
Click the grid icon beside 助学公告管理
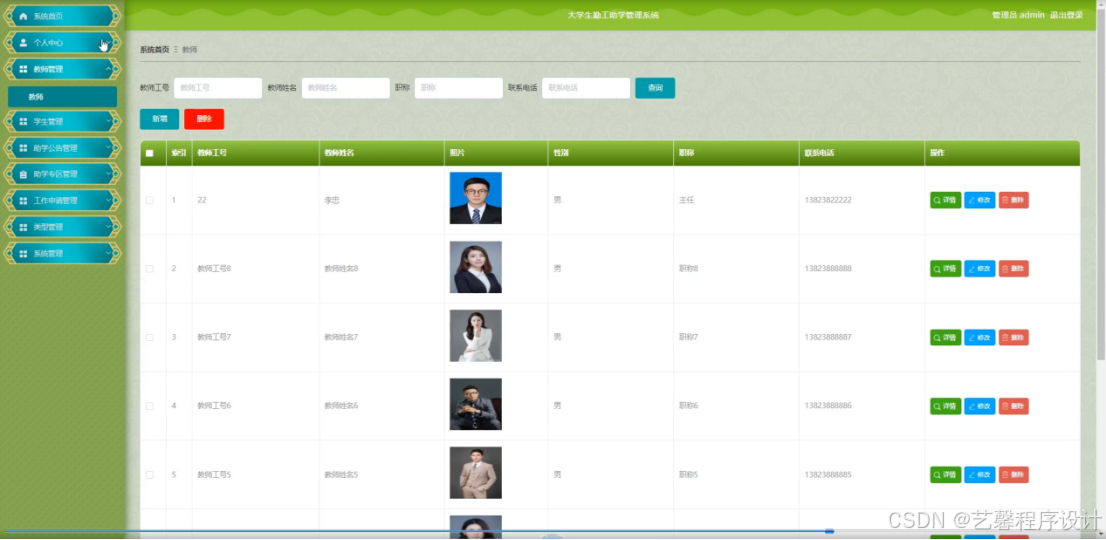[x=23, y=148]
